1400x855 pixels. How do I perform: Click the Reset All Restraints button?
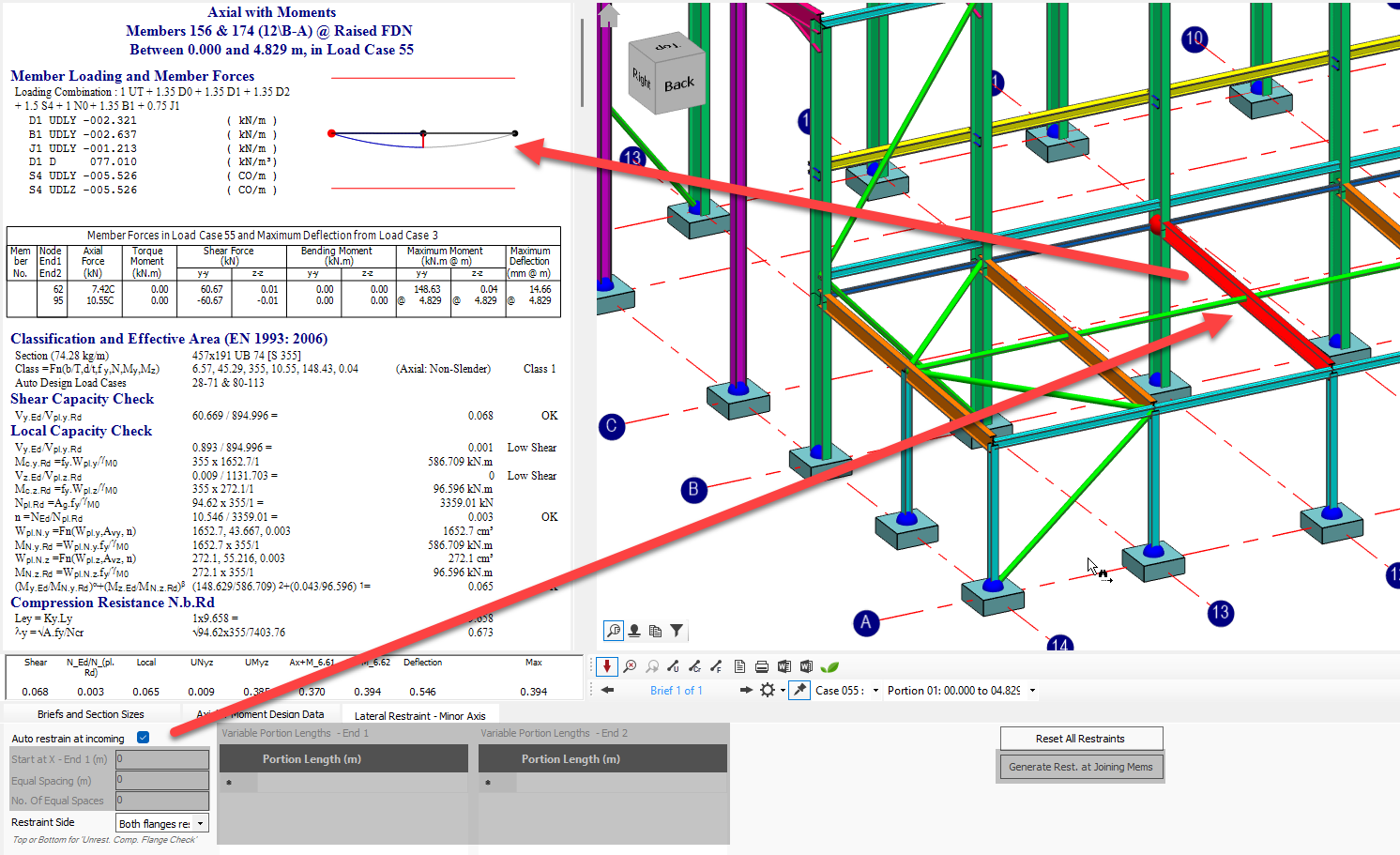point(1080,739)
